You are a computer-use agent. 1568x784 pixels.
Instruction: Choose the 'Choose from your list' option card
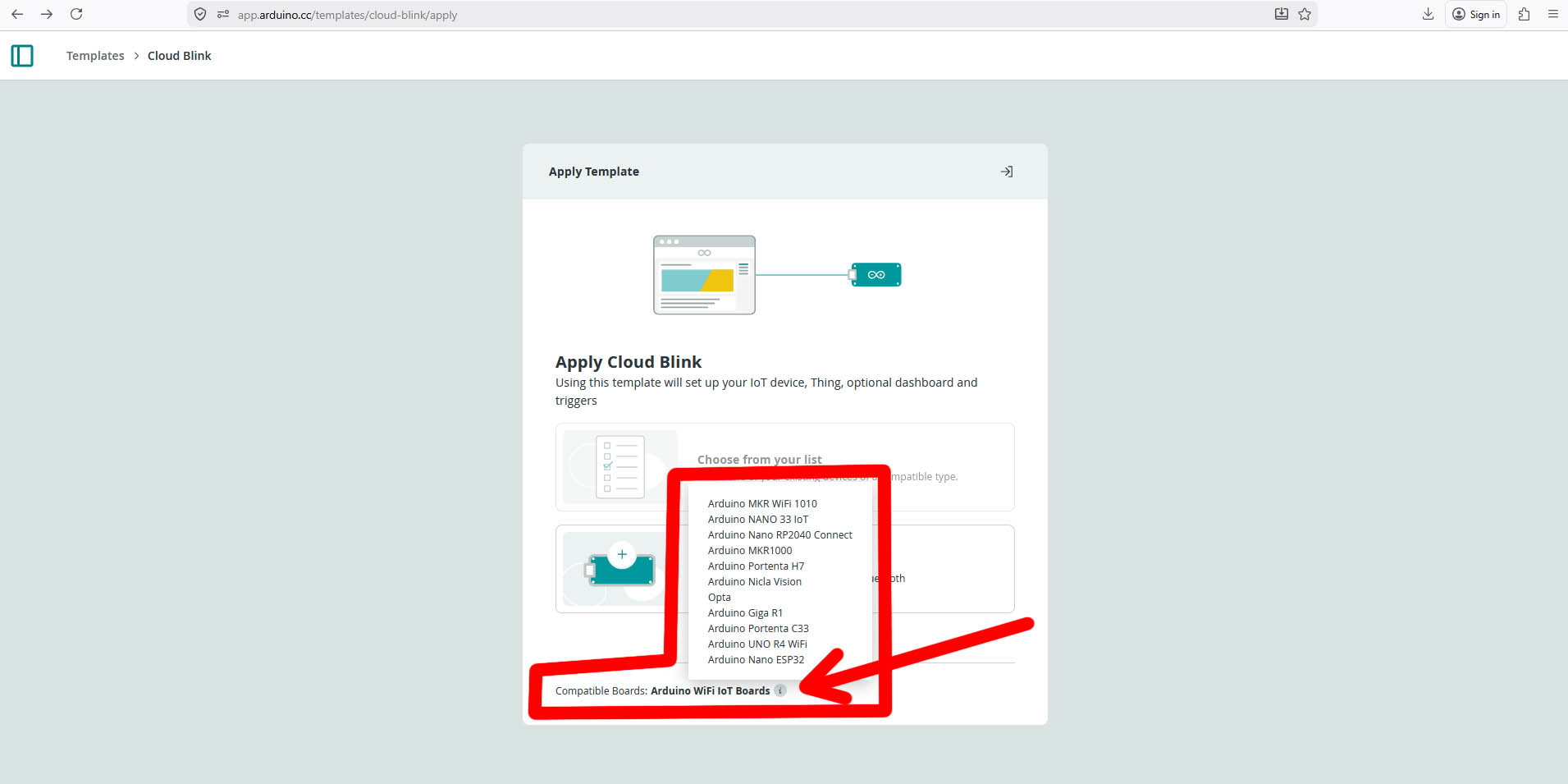[785, 467]
